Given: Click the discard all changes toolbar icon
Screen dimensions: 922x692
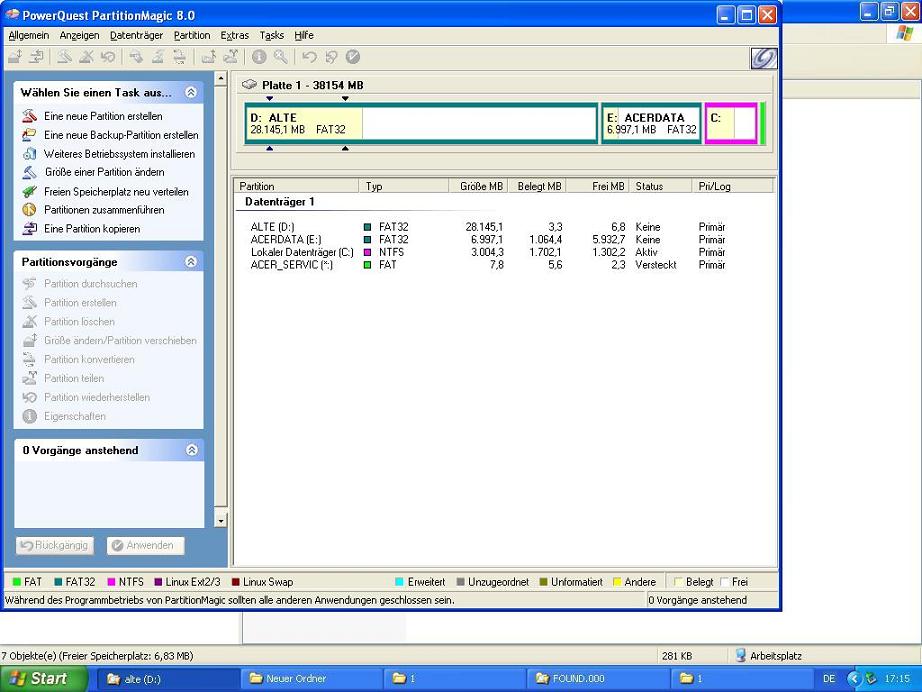Looking at the screenshot, I should click(x=331, y=57).
